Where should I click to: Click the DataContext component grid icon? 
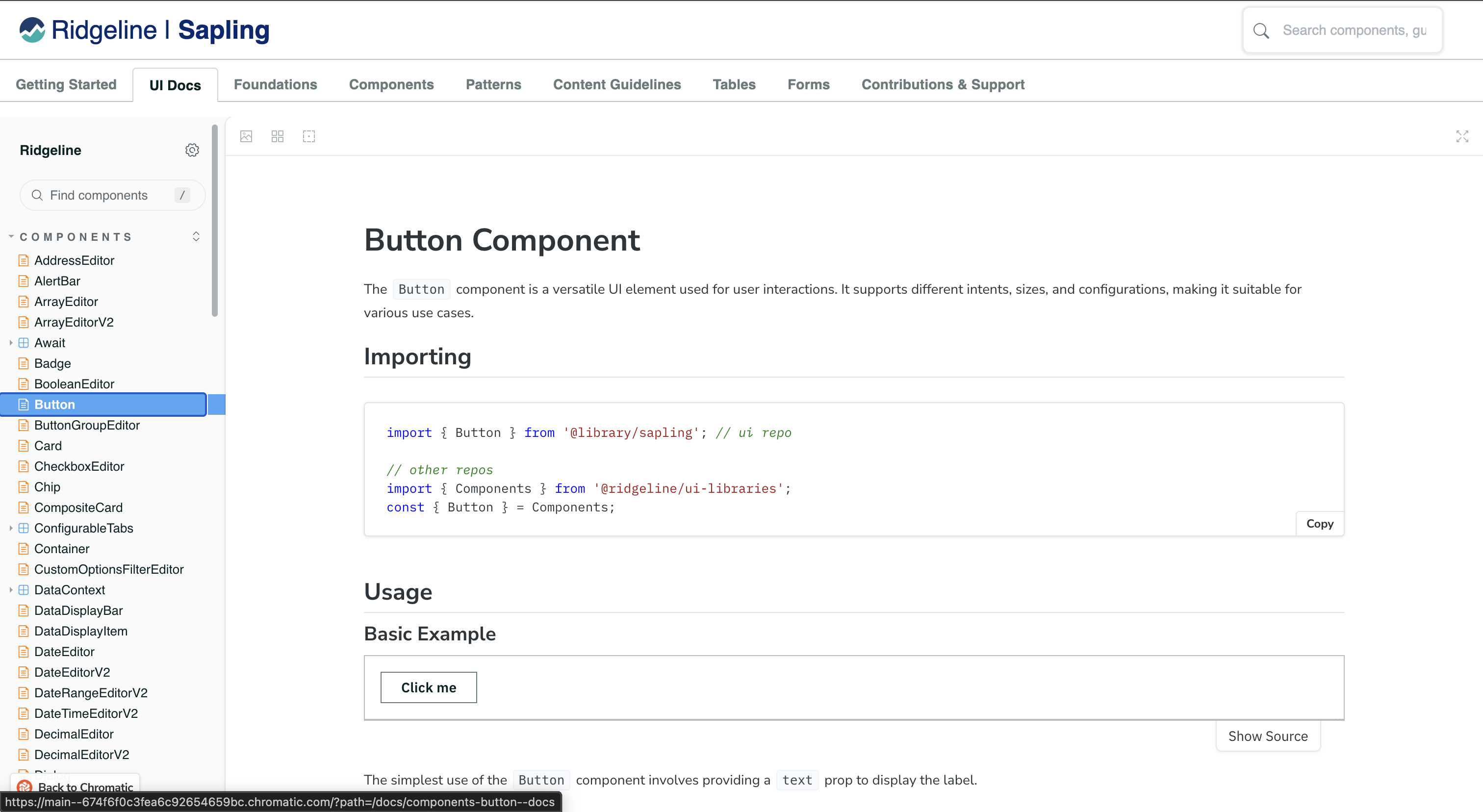pos(24,590)
